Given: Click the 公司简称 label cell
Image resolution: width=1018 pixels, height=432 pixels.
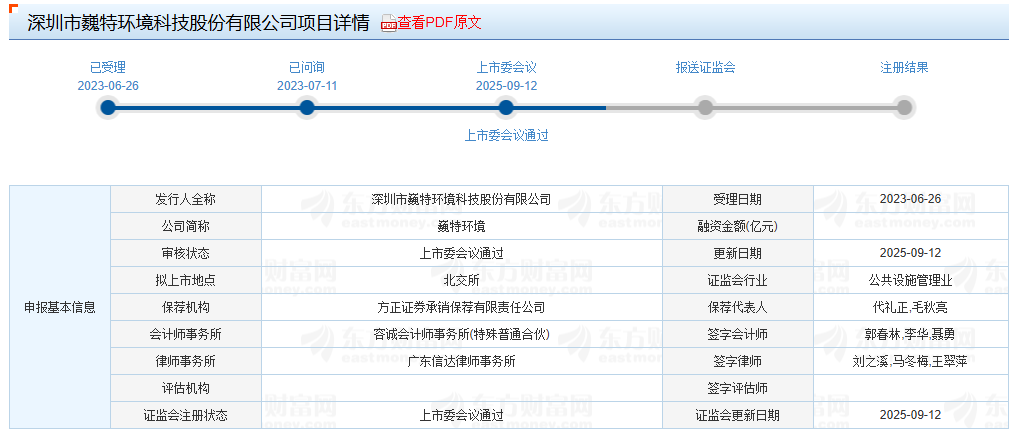Looking at the screenshot, I should pyautogui.click(x=186, y=227).
